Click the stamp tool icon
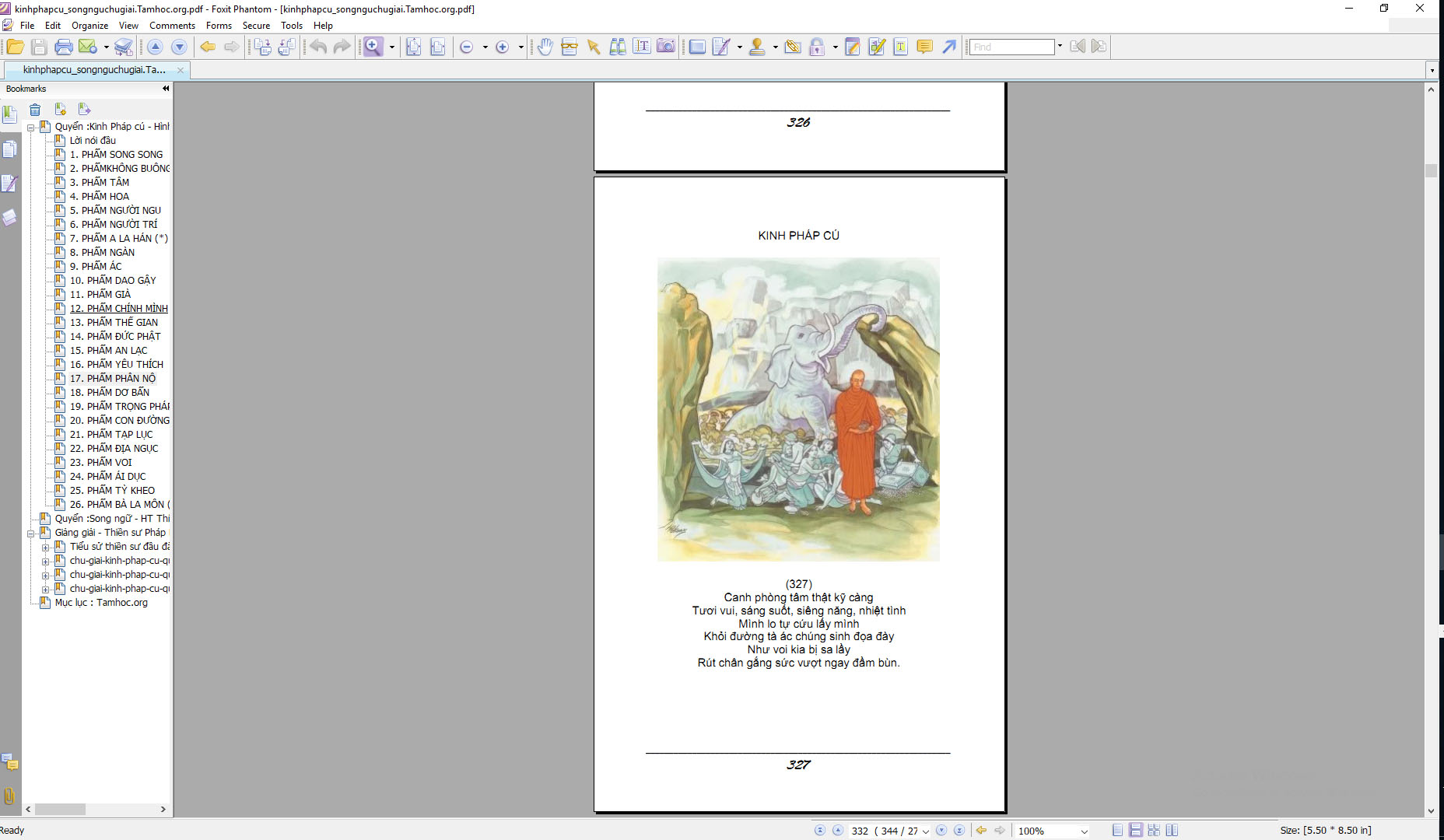The image size is (1444, 840). tap(757, 47)
